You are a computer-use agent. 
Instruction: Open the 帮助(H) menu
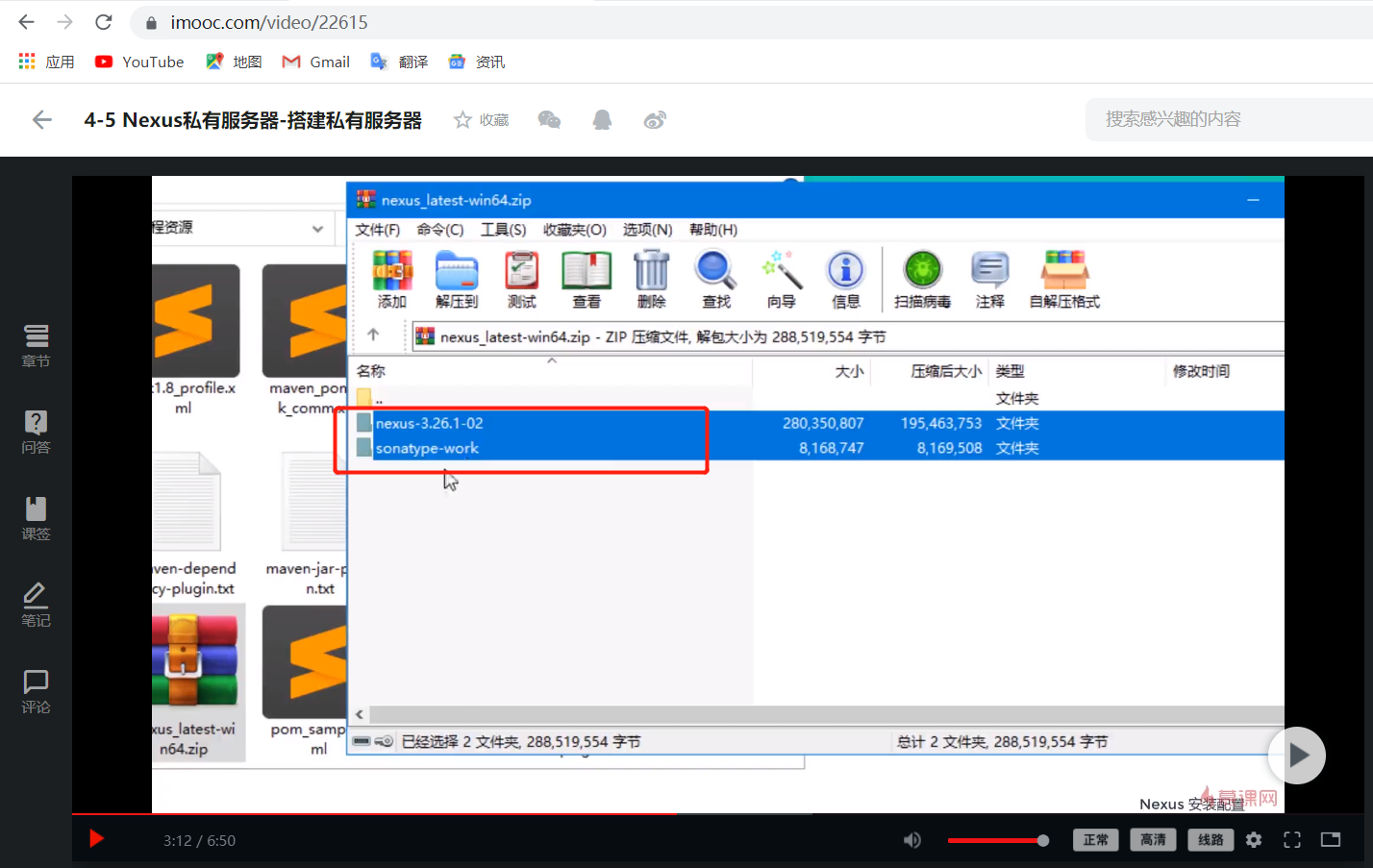click(713, 230)
